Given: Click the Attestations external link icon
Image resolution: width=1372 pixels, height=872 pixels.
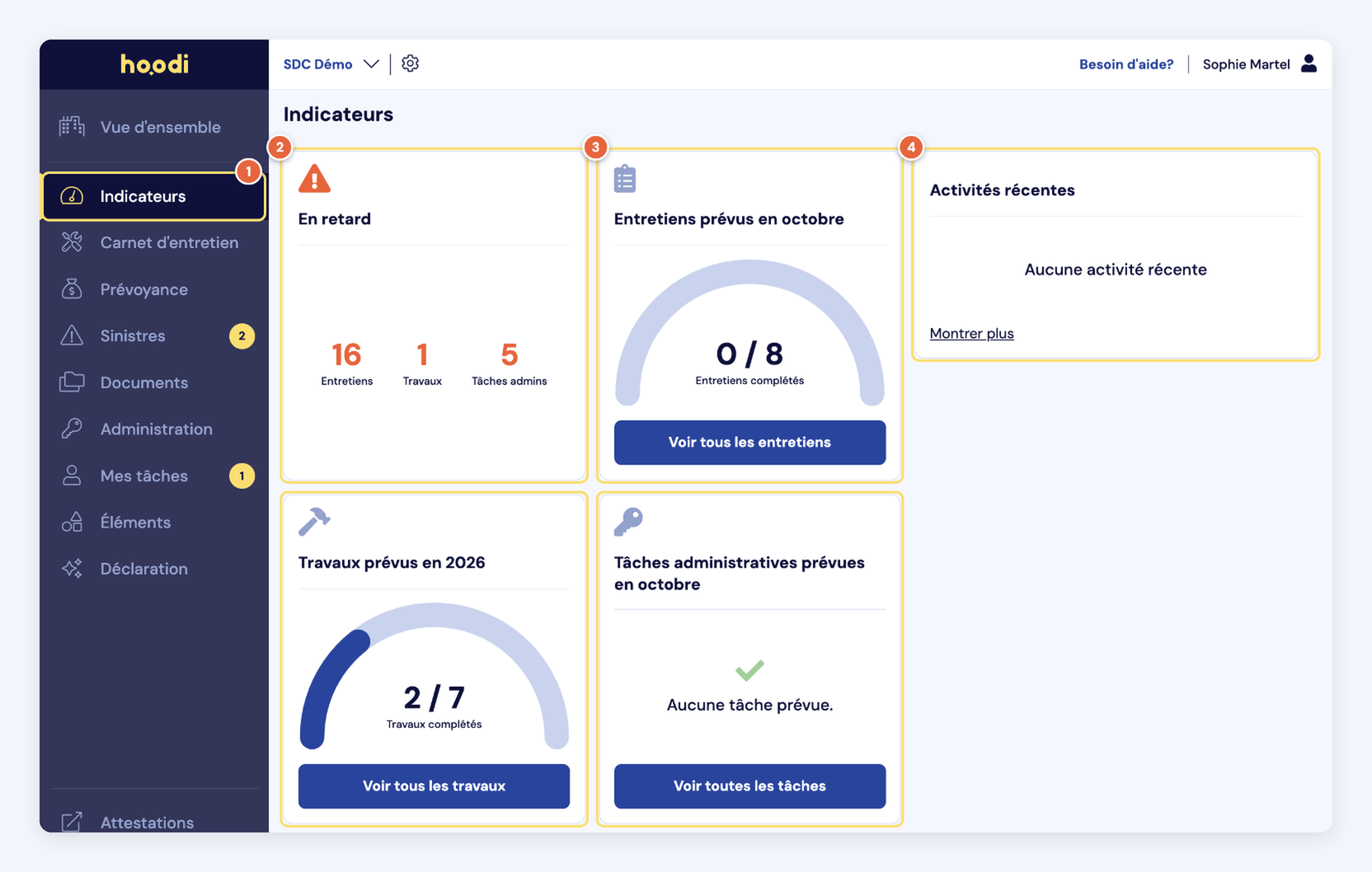Looking at the screenshot, I should [72, 822].
